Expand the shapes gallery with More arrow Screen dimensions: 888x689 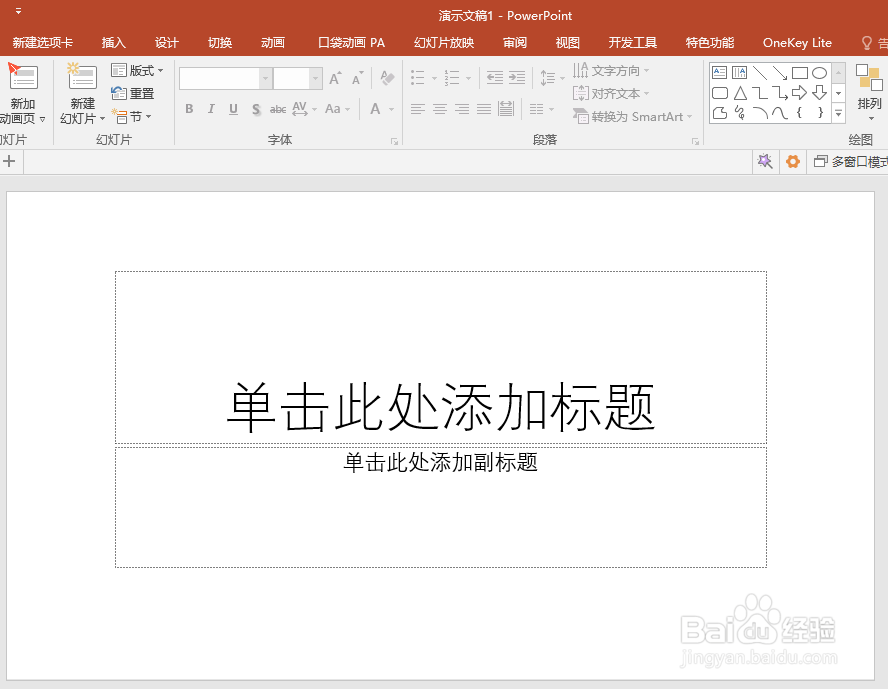[838, 113]
